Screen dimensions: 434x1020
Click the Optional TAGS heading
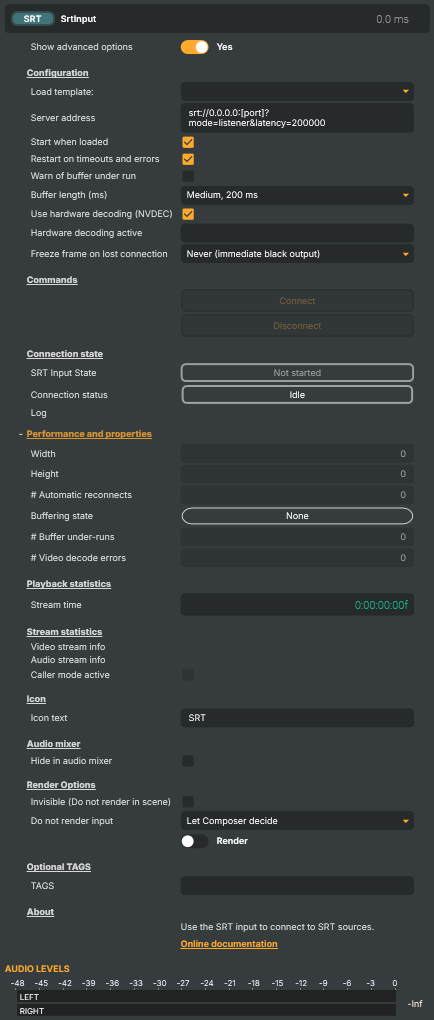[59, 866]
